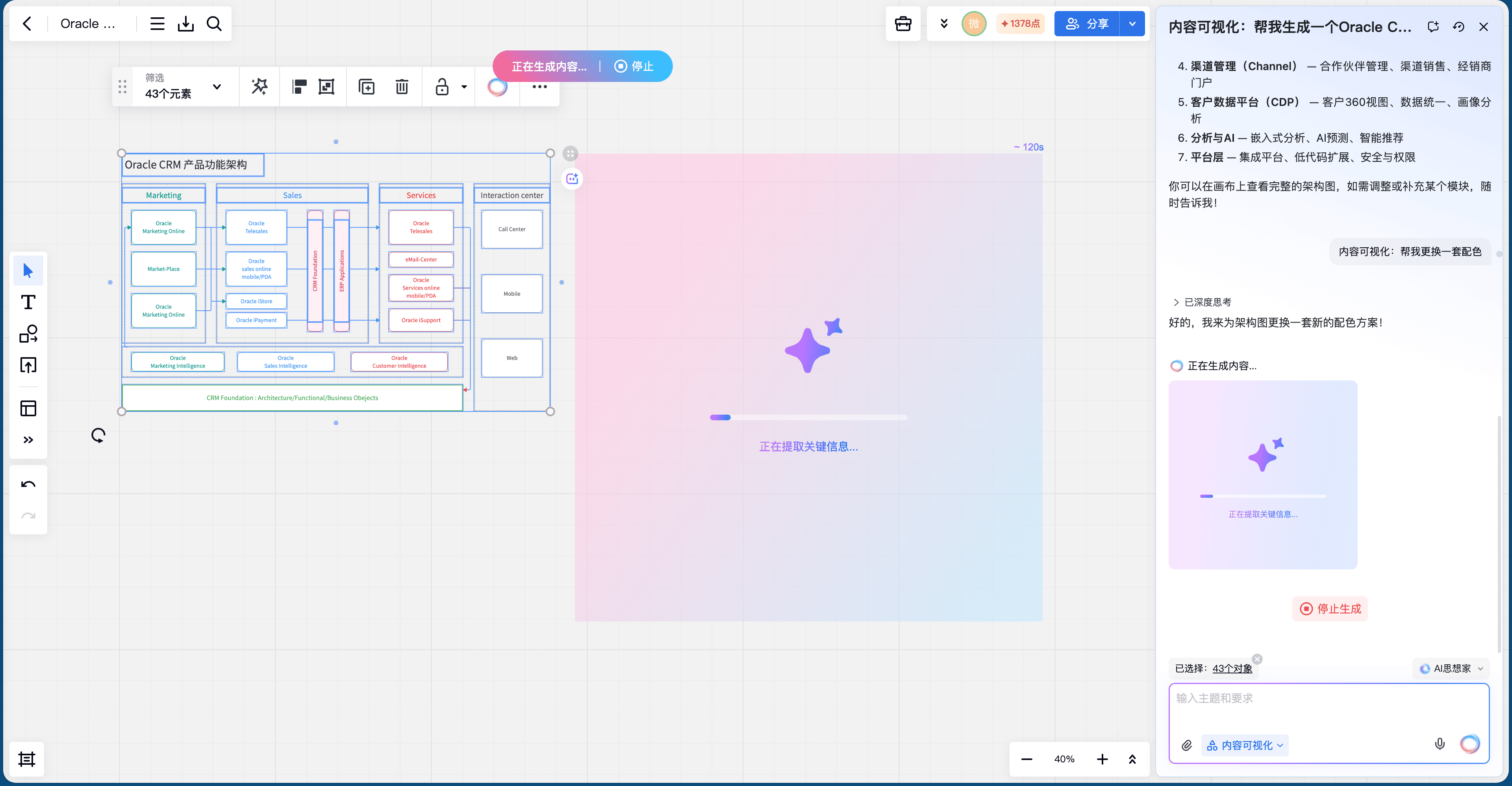Collapse zoom bar double up chevron
This screenshot has width=1512, height=786.
pos(1132,759)
